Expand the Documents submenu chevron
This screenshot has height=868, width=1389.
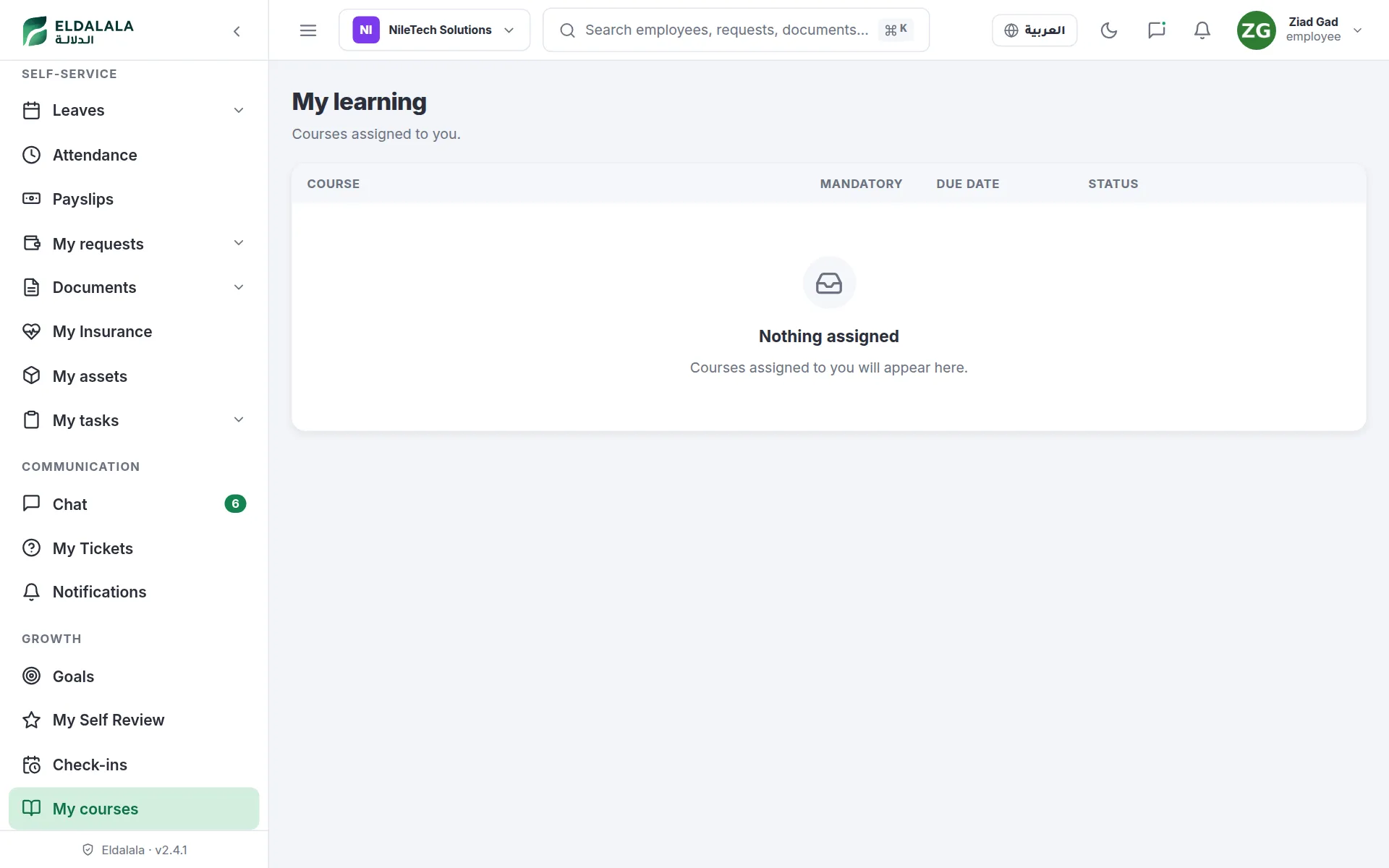coord(239,287)
